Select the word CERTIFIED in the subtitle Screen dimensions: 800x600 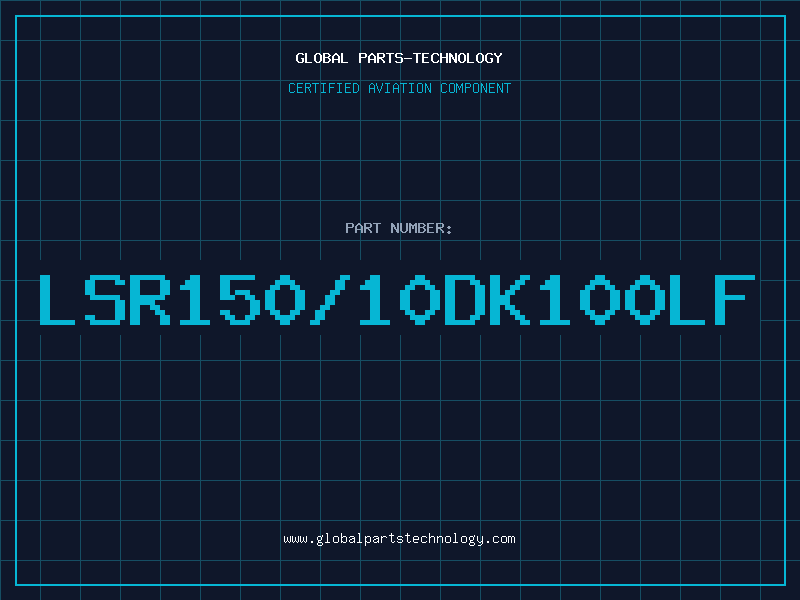(323, 89)
